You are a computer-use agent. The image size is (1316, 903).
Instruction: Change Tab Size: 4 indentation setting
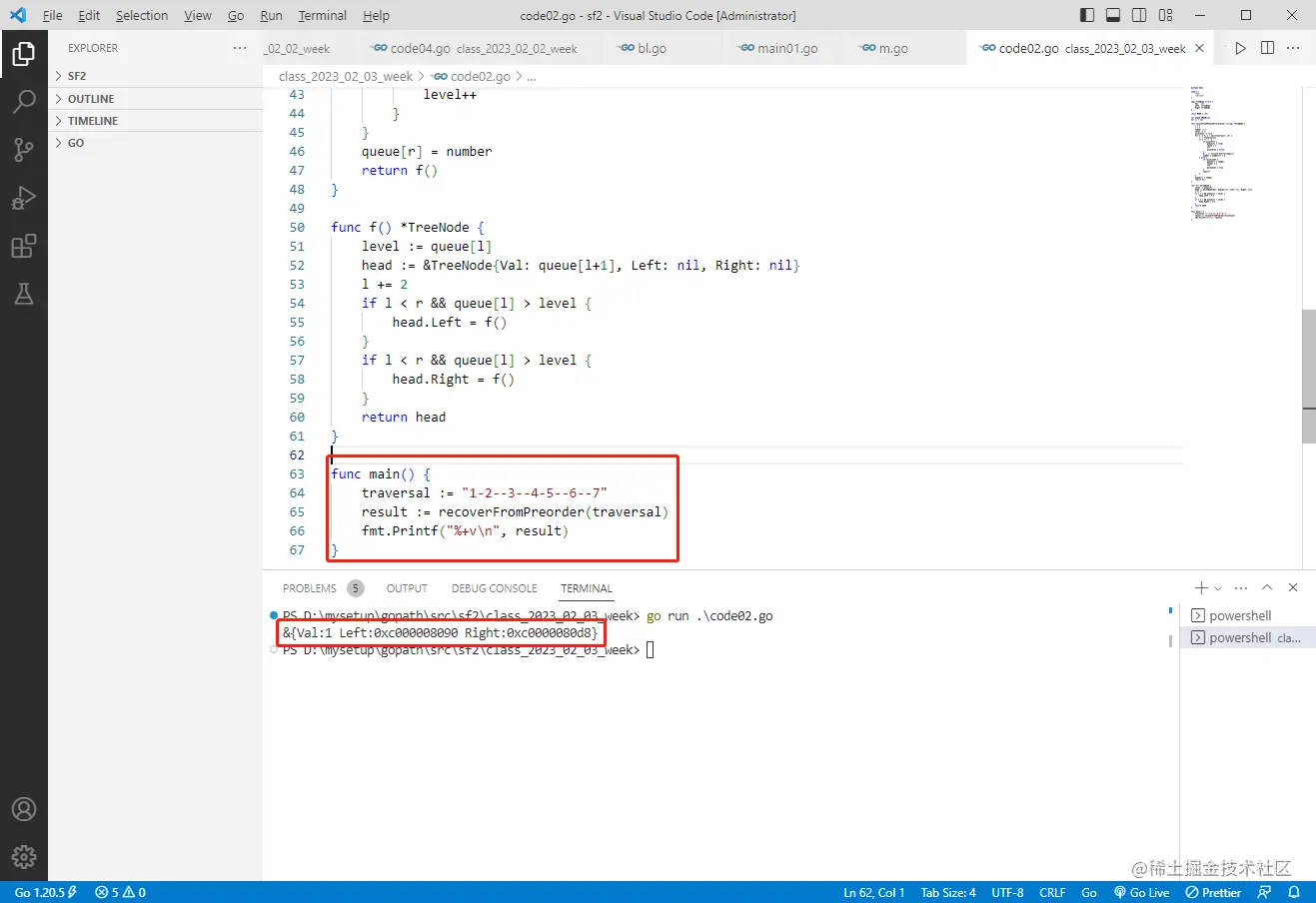(x=948, y=892)
